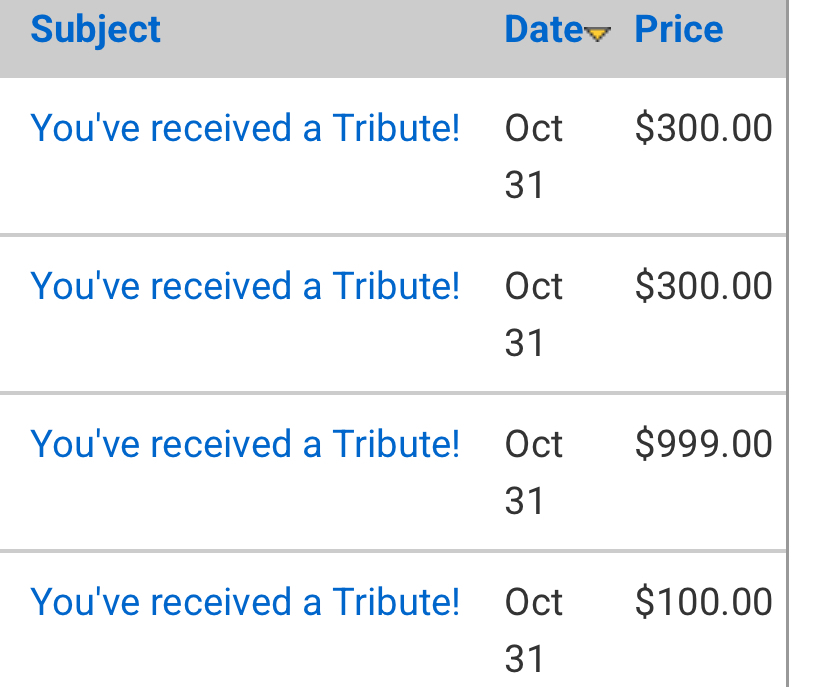Sort messages by the Price header
The image size is (814, 687).
678,29
